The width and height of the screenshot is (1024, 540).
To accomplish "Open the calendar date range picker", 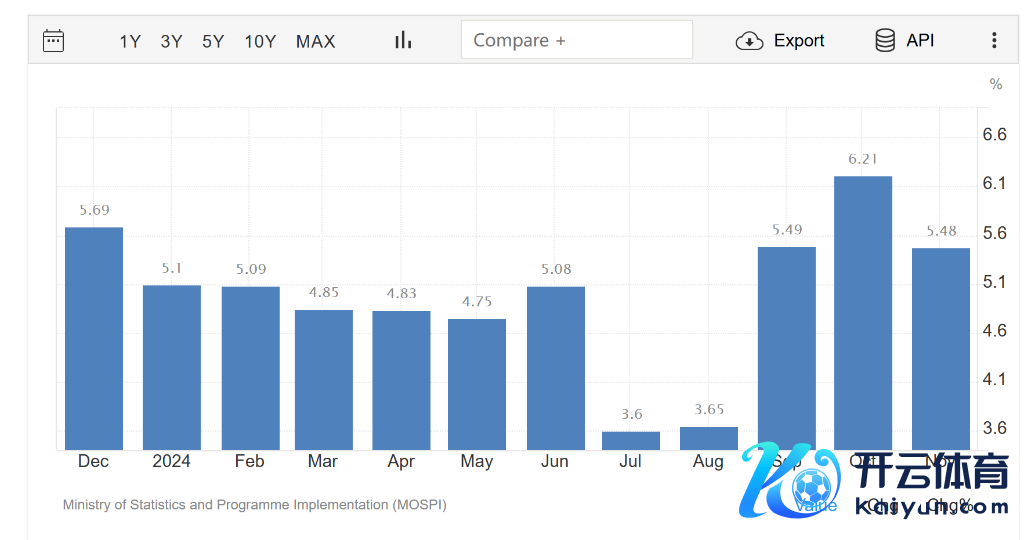I will [x=53, y=41].
